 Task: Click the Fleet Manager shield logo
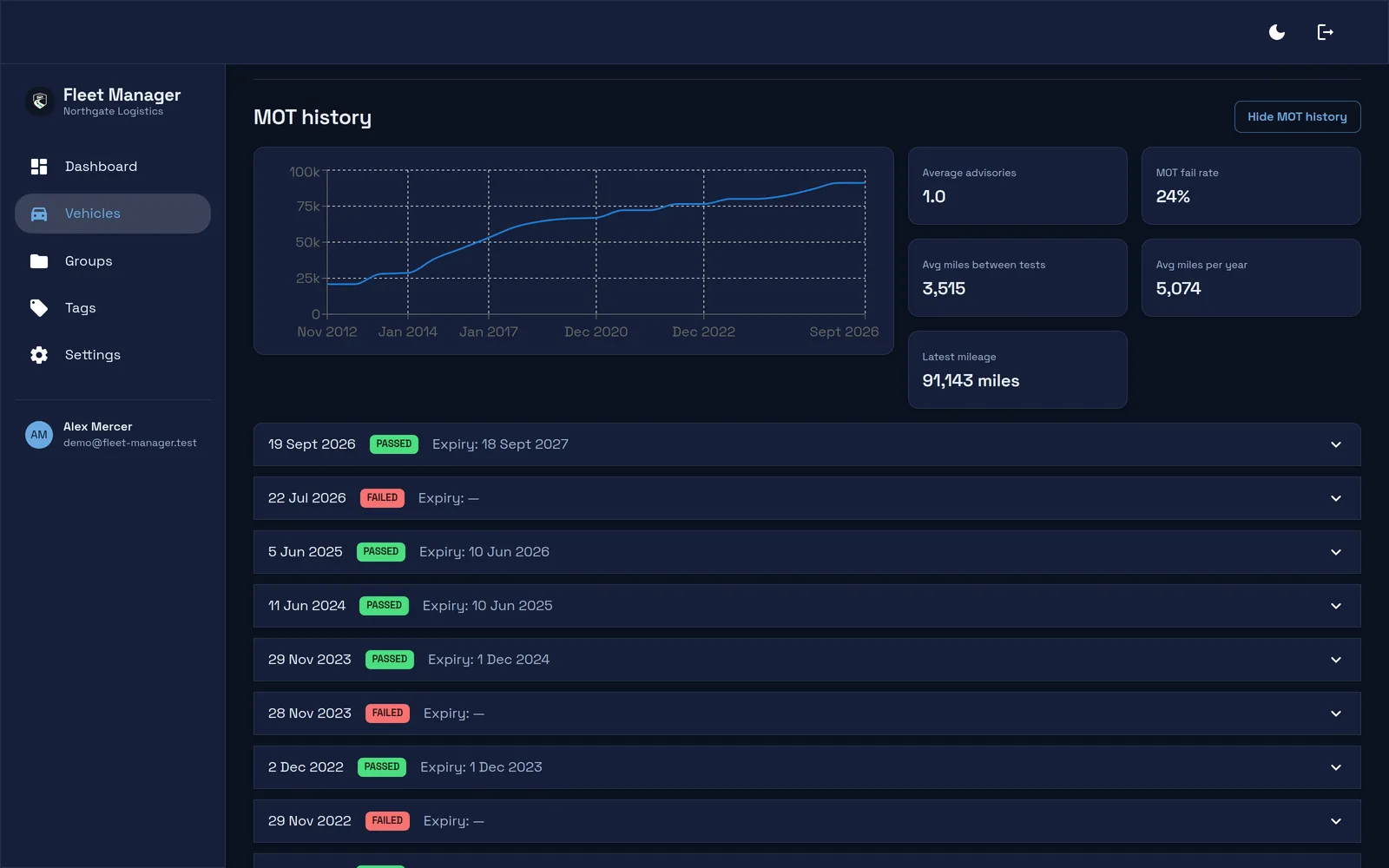[x=39, y=102]
